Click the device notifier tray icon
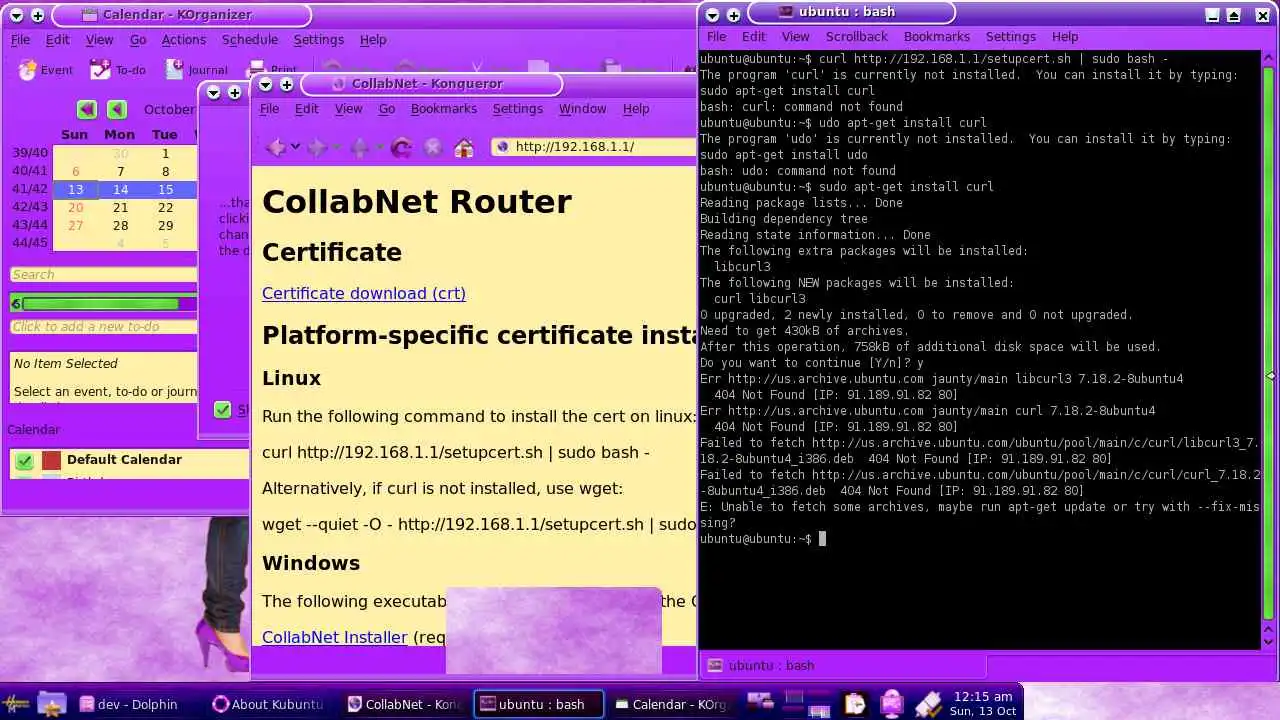This screenshot has width=1280, height=720. [x=891, y=704]
